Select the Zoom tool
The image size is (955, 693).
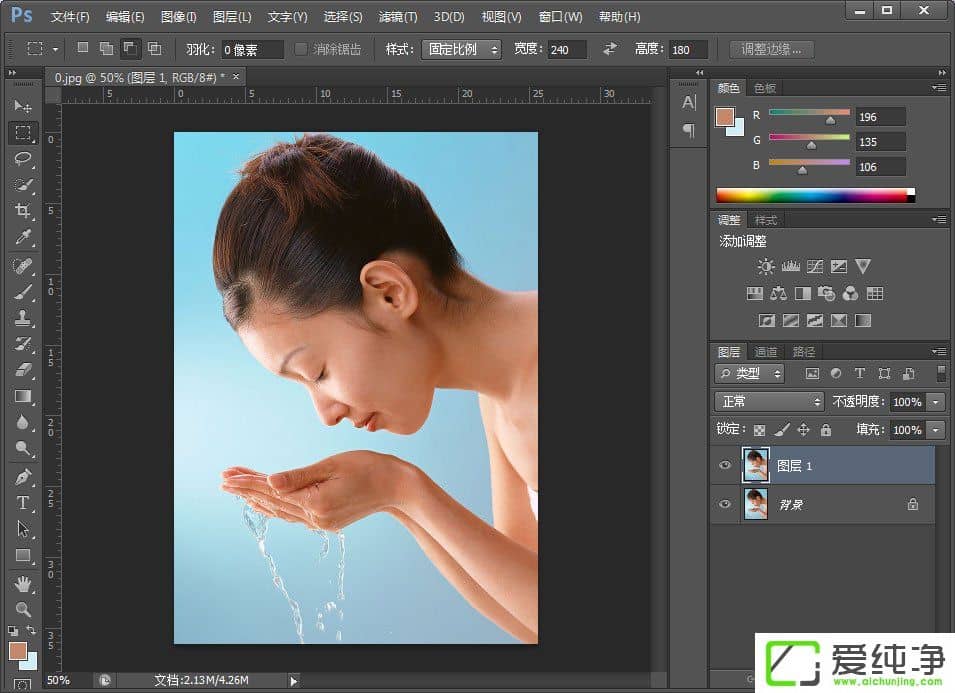(23, 609)
